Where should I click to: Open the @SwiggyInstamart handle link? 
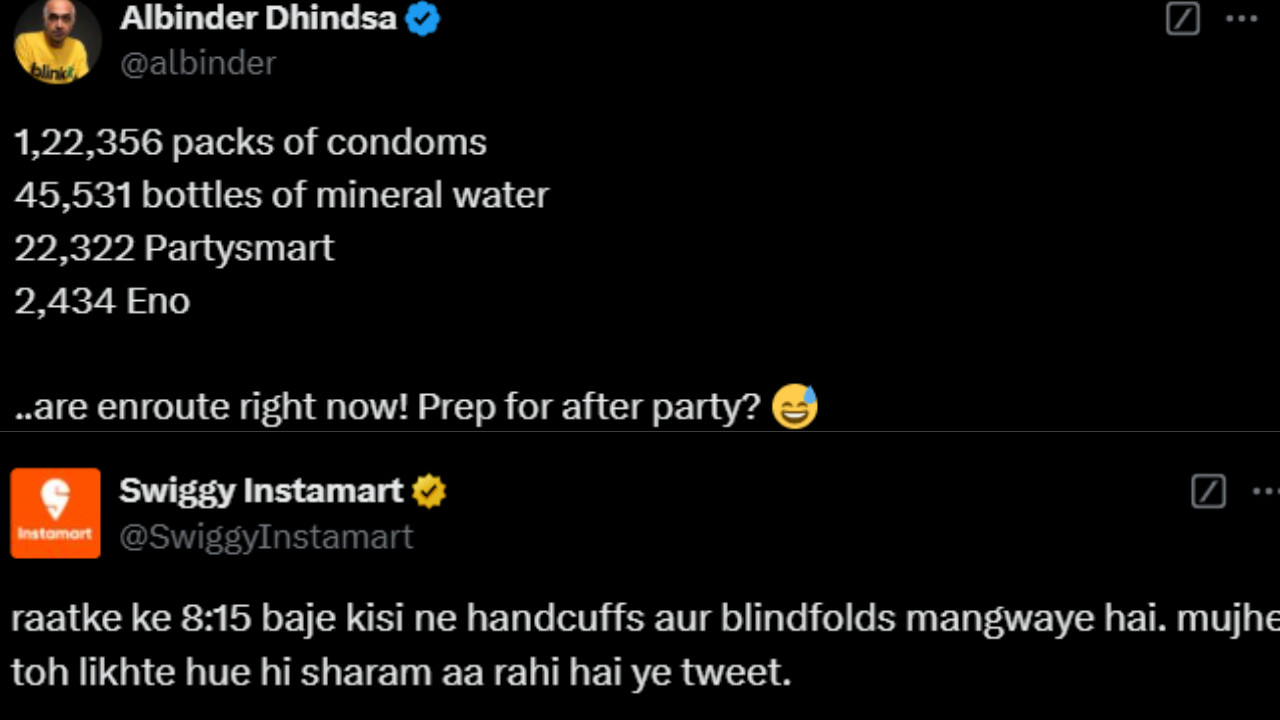(266, 537)
